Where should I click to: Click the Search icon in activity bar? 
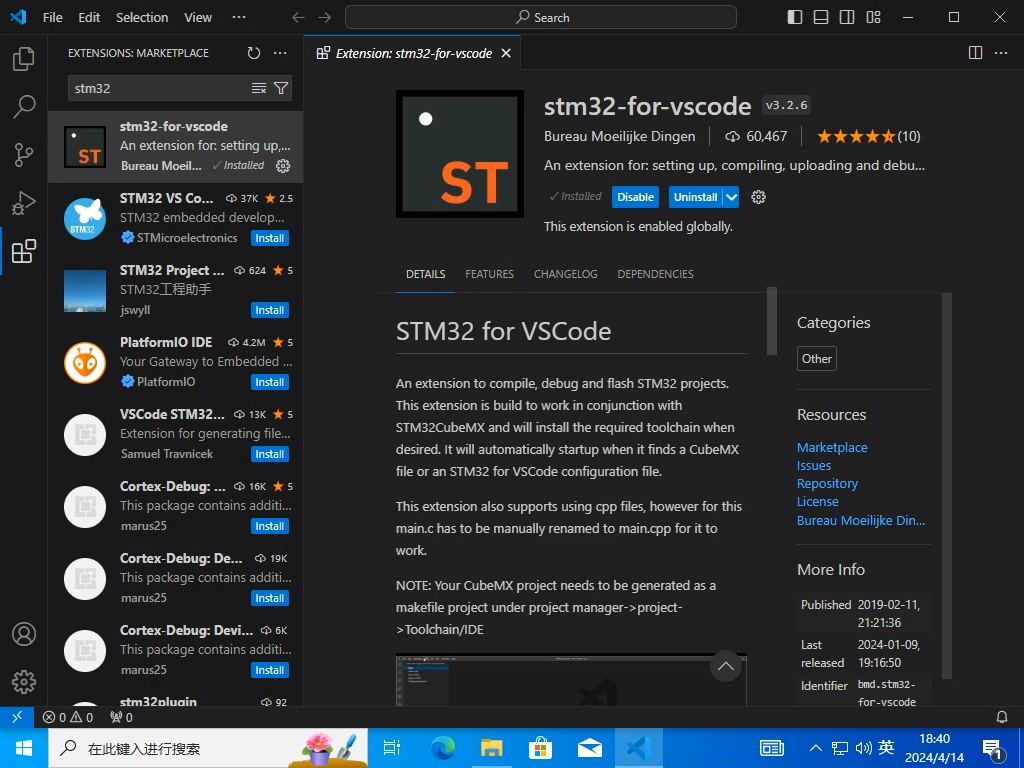(x=24, y=107)
